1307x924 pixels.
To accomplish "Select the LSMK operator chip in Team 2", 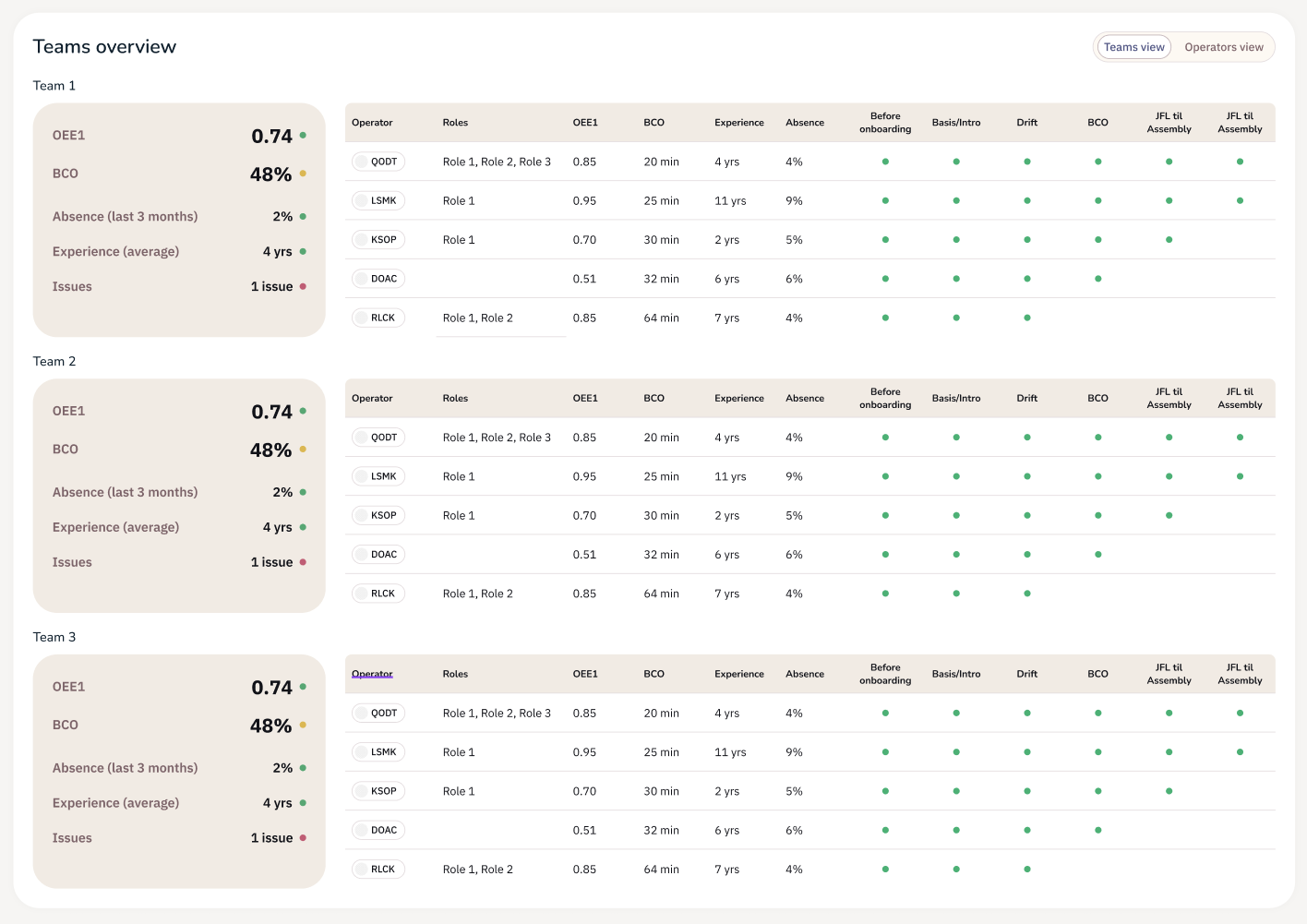I will pyautogui.click(x=378, y=476).
